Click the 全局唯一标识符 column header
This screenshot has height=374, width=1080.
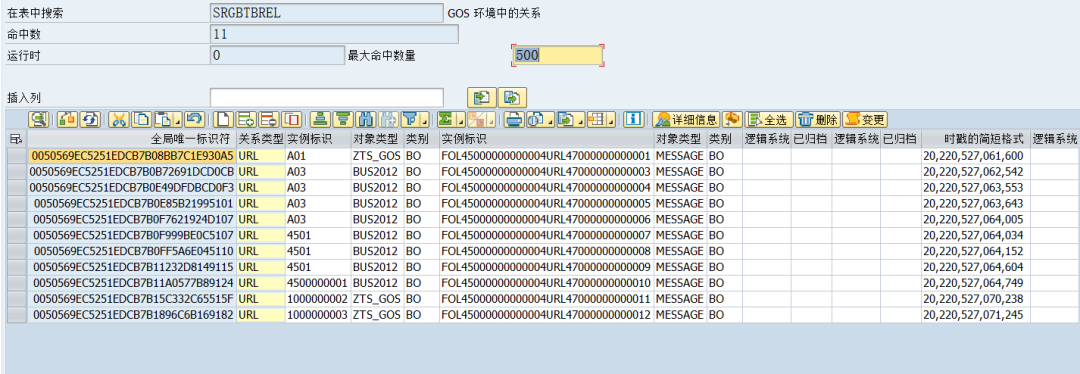[x=132, y=139]
